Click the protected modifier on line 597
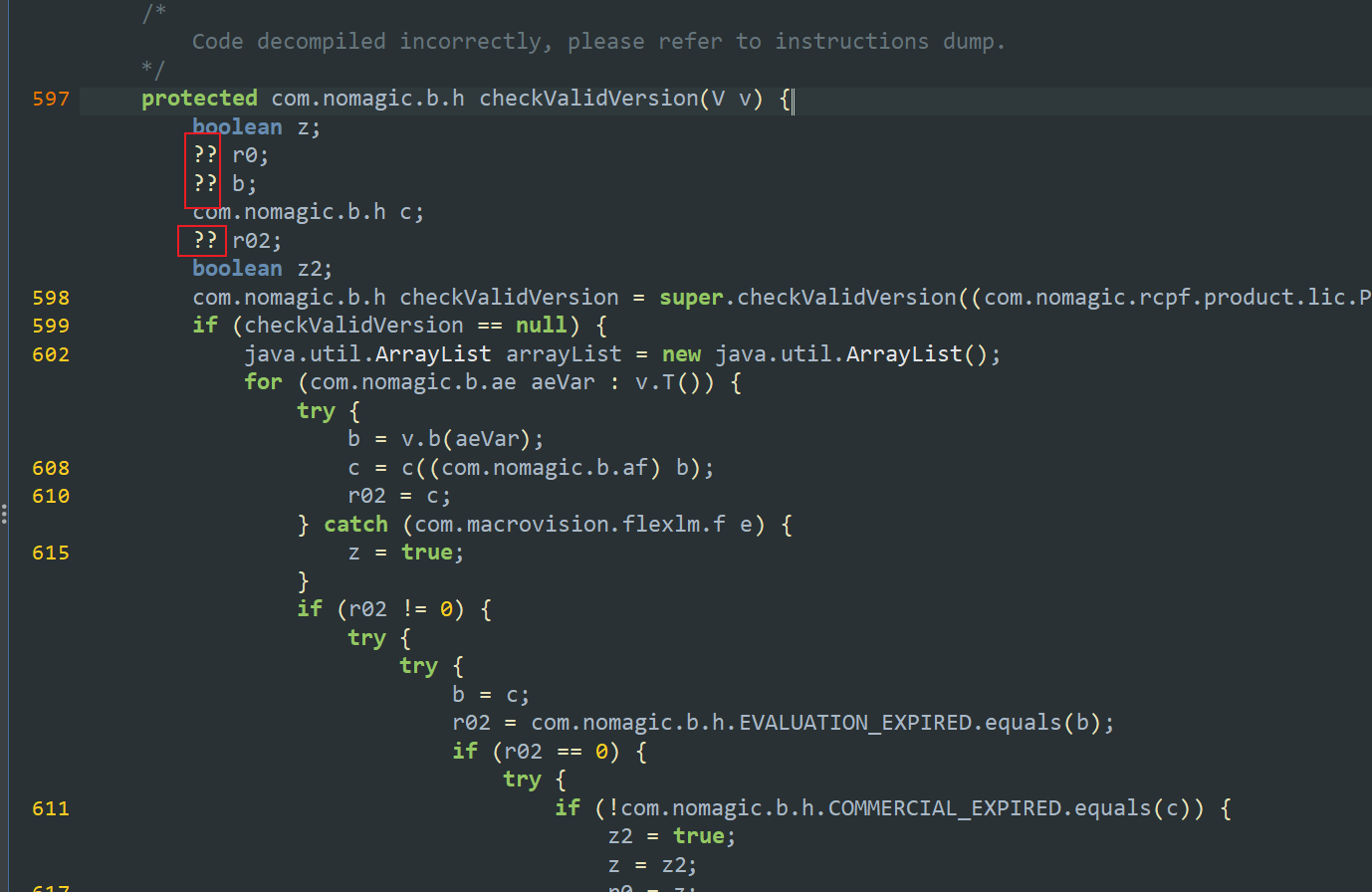 [199, 98]
